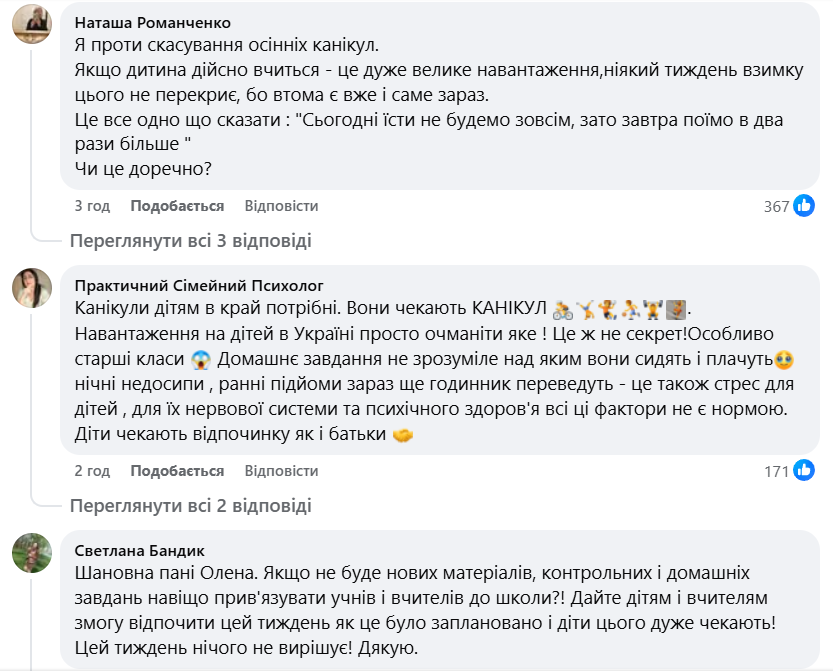The width and height of the screenshot is (833, 671).
Task: Click the '2 год' comment timestamp
Action: tap(92, 471)
